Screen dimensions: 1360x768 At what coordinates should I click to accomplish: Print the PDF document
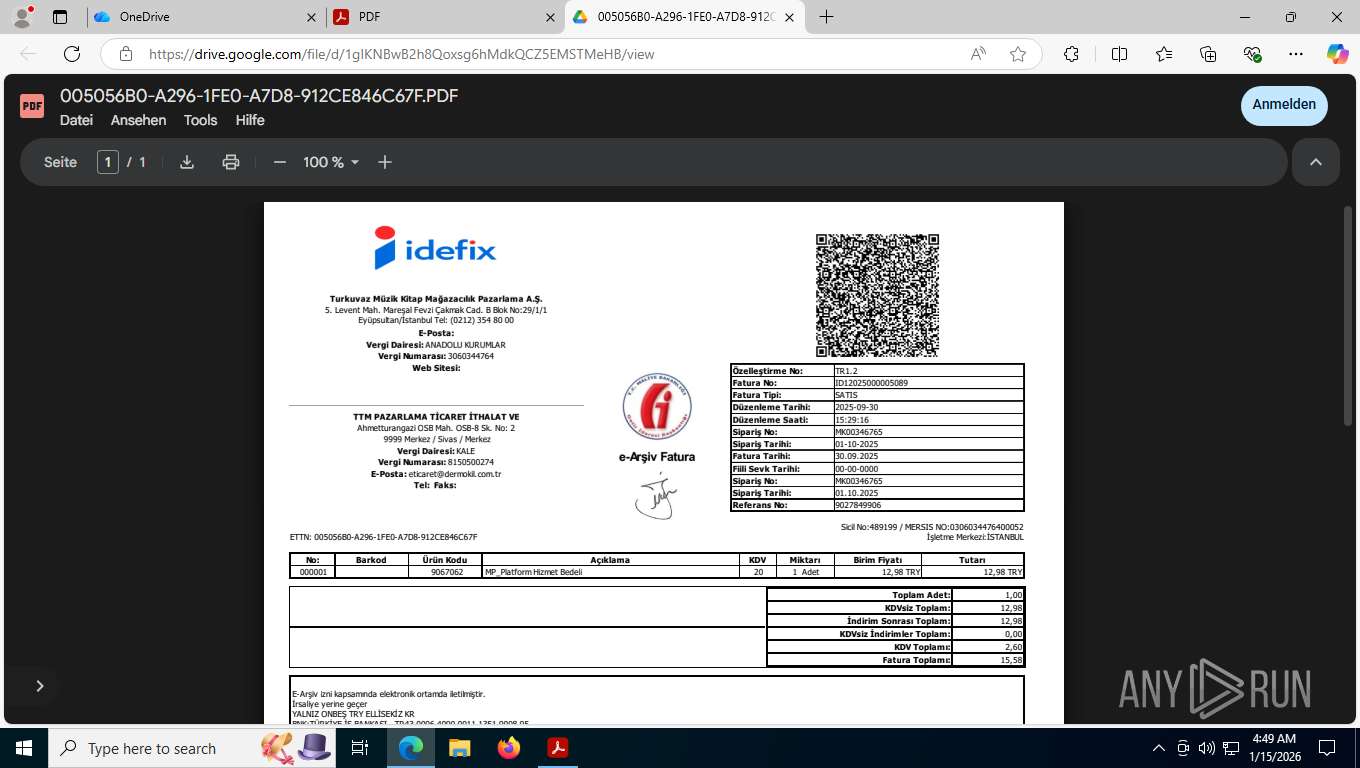tap(231, 162)
